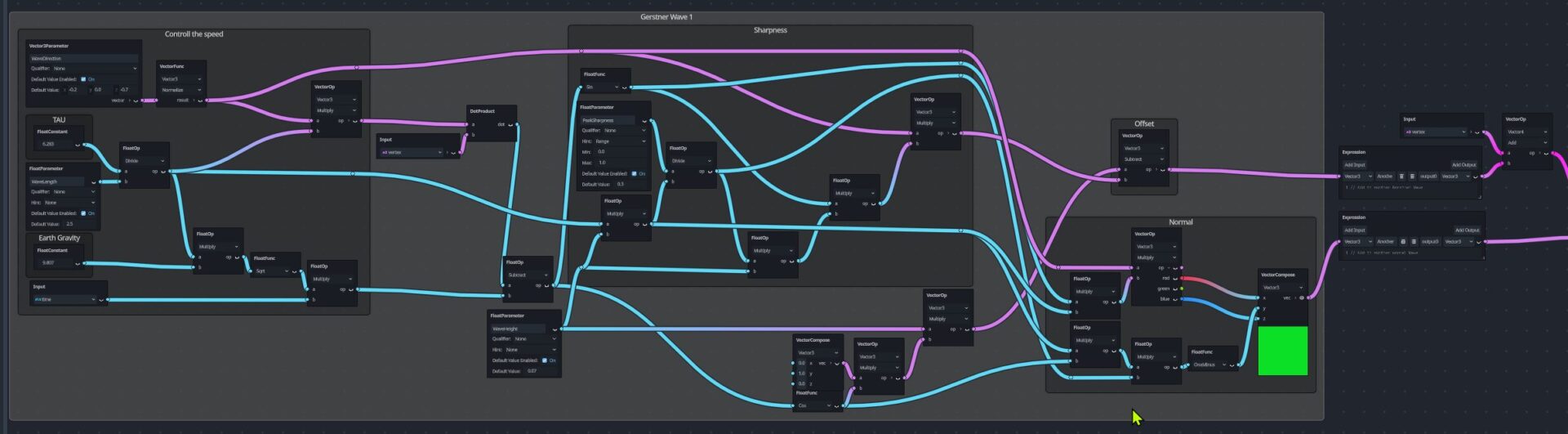This screenshot has height=434, width=1568.
Task: Toggle preview eye on WaveHeight parameter output
Action: (x=555, y=329)
